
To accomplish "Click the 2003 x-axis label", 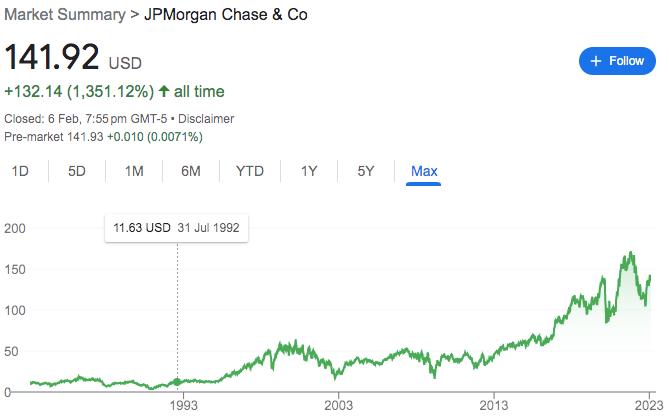I will click(338, 404).
